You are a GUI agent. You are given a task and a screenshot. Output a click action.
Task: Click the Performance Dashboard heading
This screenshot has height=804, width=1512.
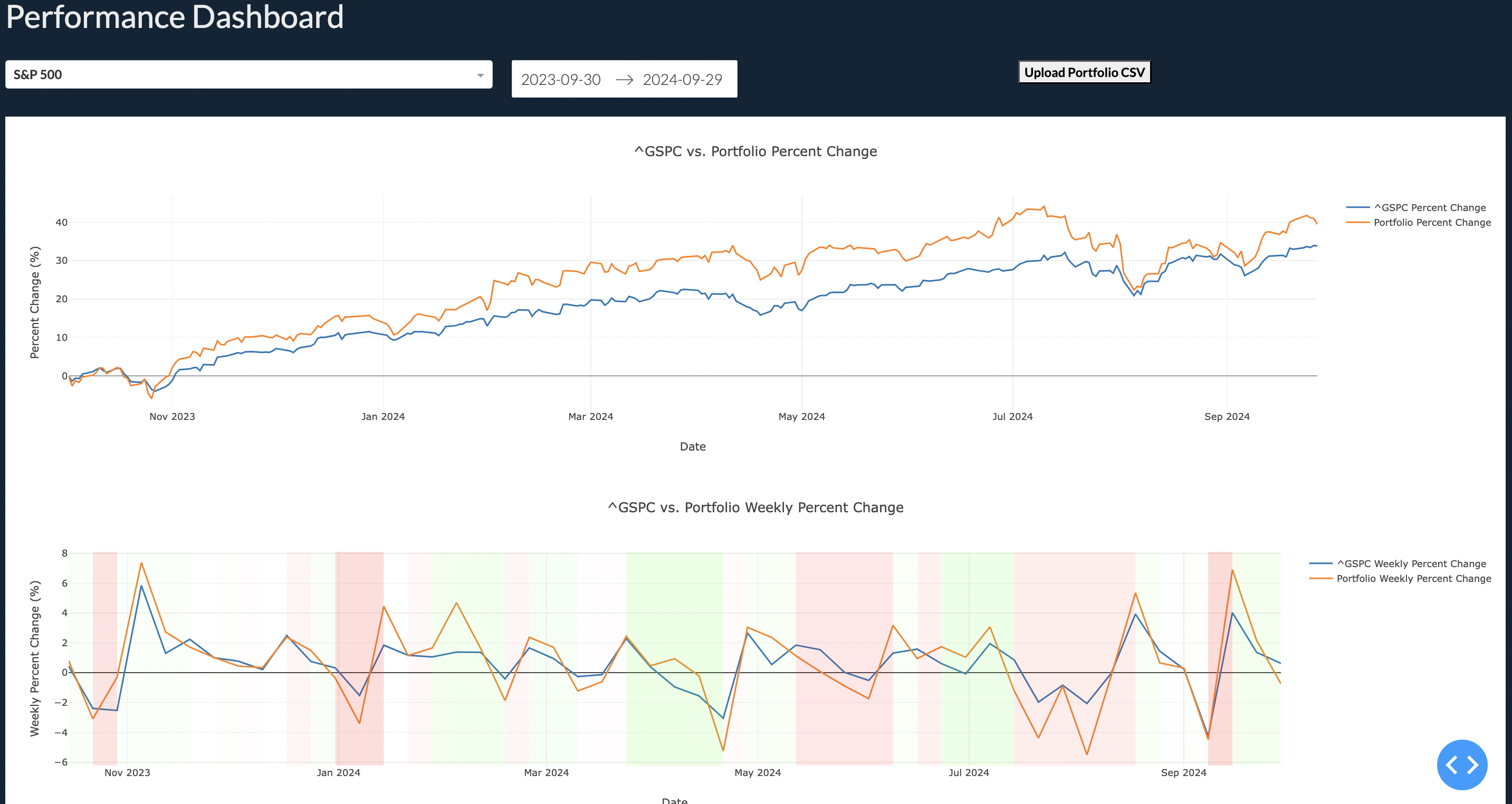point(175,16)
